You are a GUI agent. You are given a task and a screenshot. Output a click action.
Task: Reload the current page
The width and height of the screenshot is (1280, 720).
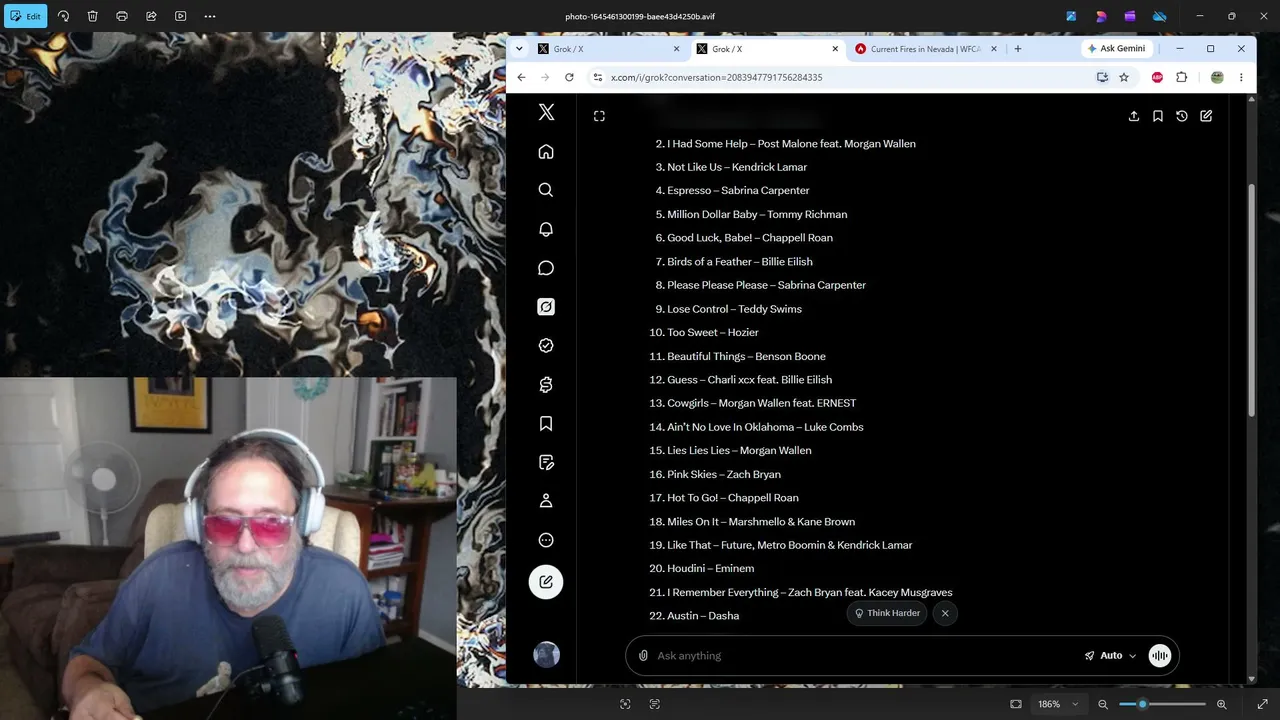(x=569, y=77)
